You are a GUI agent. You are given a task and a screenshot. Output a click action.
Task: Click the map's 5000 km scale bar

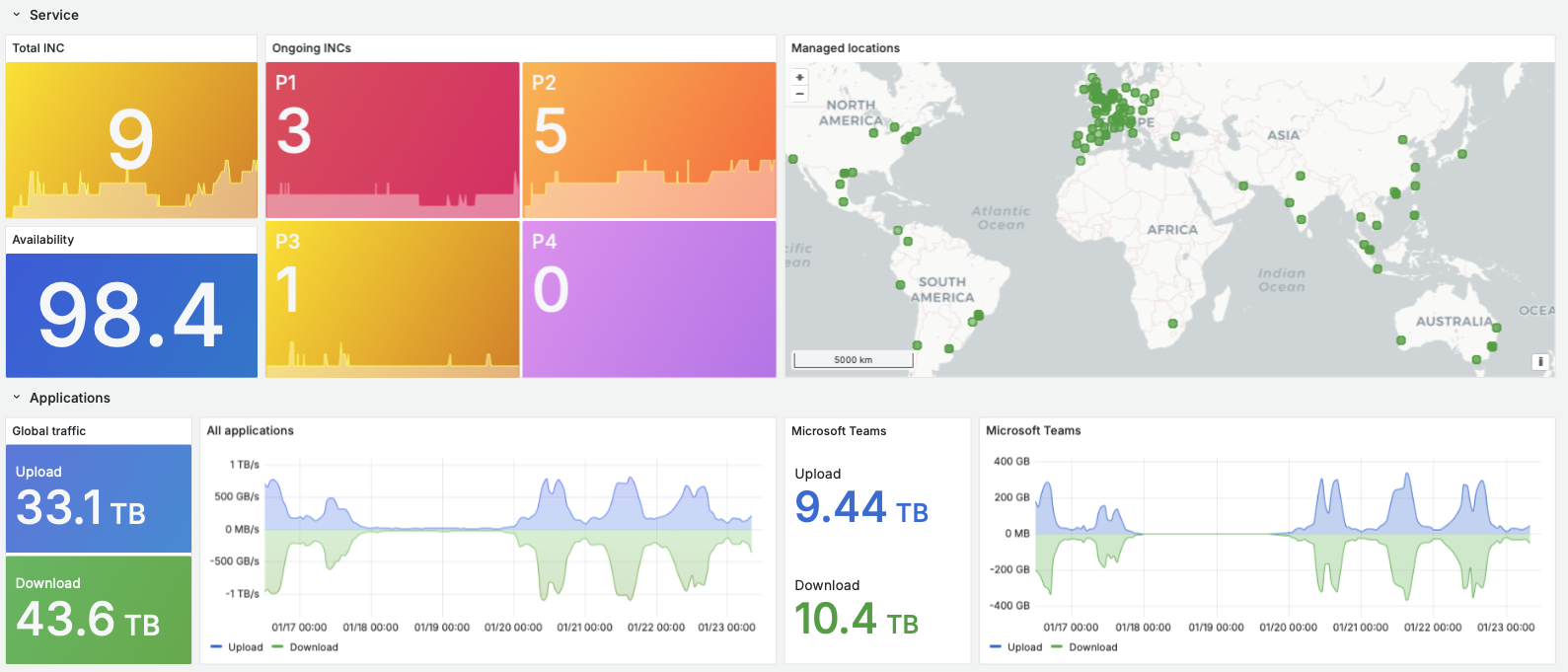853,360
